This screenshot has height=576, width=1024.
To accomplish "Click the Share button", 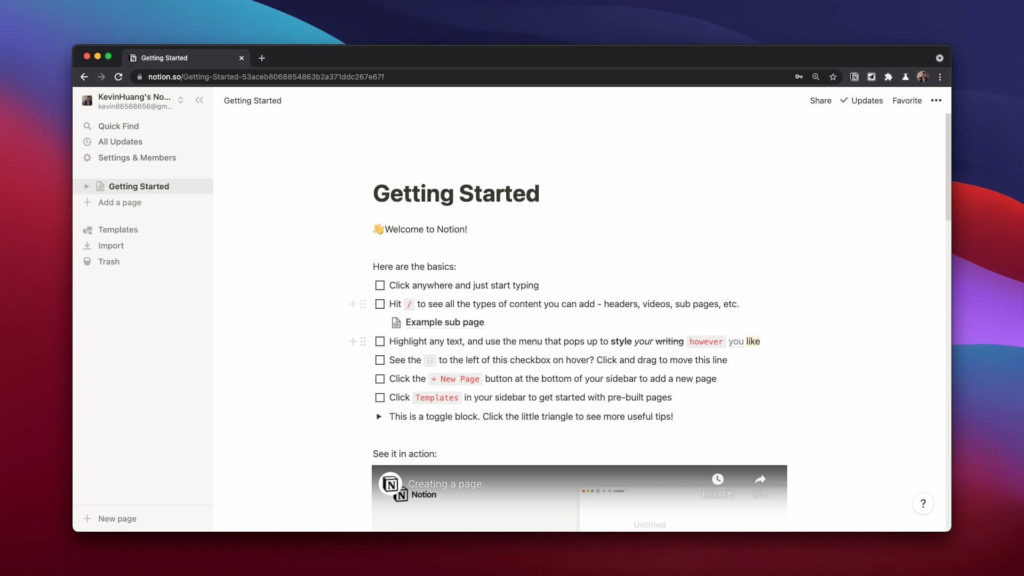I will [x=820, y=101].
